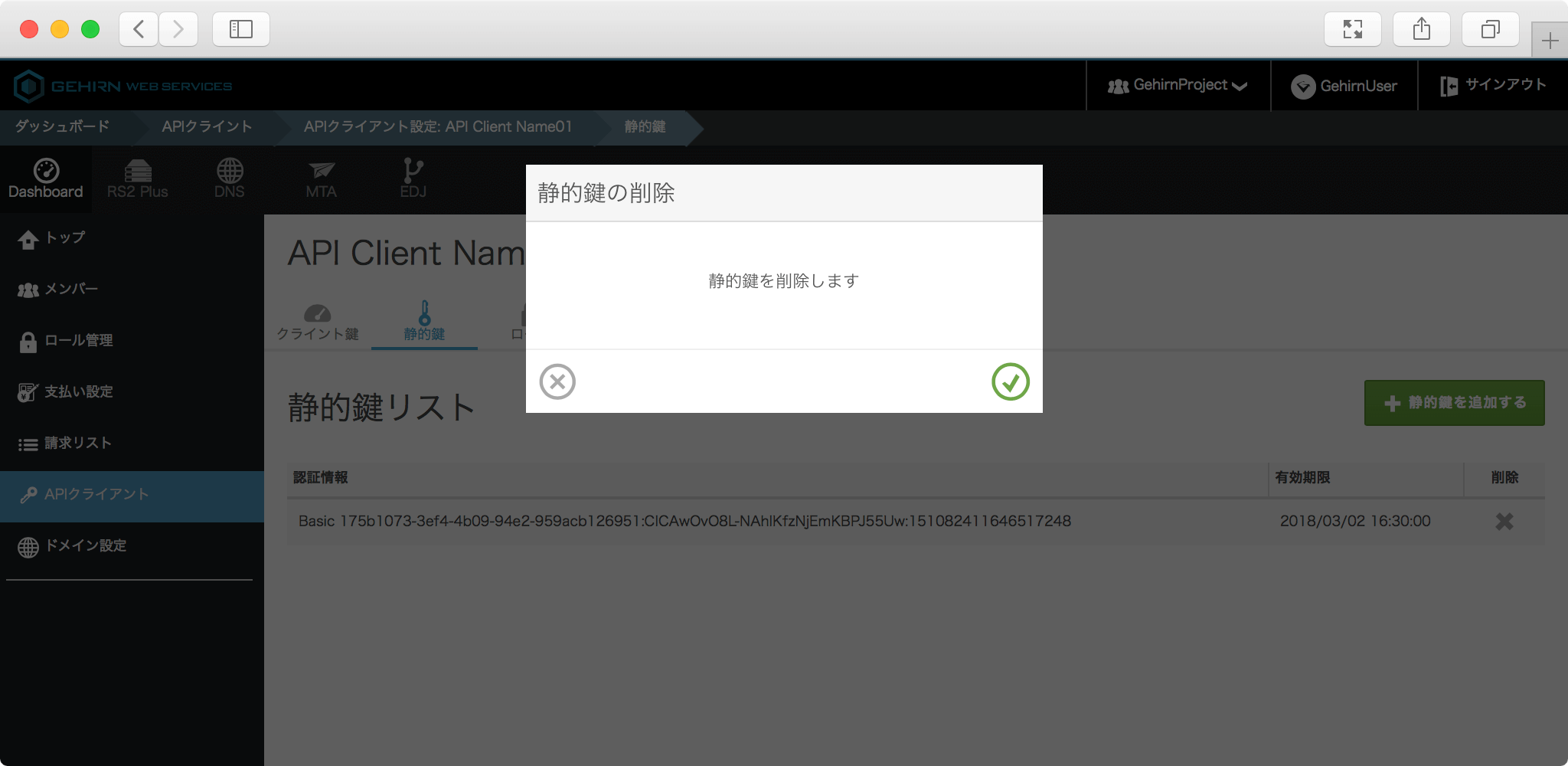Toggle the Safari sidebar button
The height and width of the screenshot is (766, 1568).
click(241, 29)
